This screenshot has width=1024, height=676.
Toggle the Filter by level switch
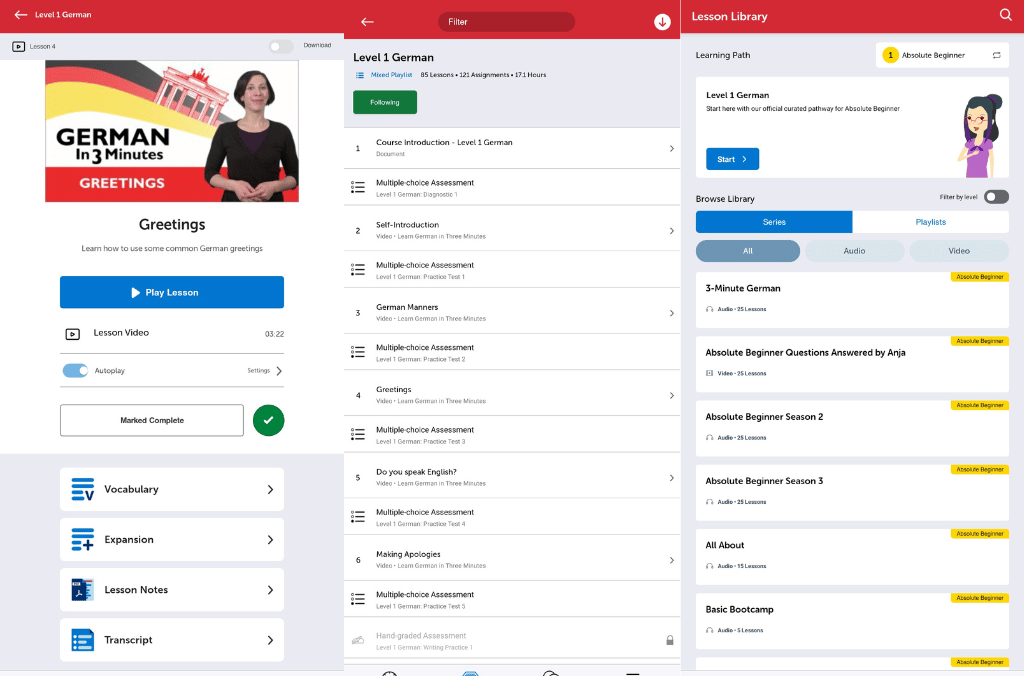(996, 197)
